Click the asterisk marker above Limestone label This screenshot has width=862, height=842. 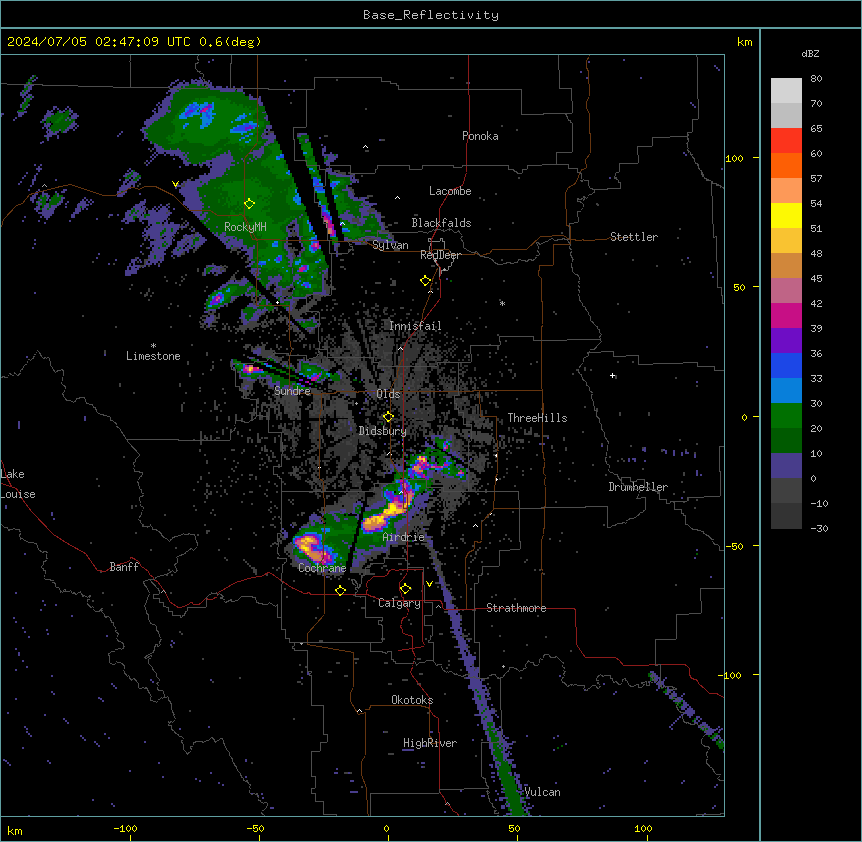click(x=153, y=346)
